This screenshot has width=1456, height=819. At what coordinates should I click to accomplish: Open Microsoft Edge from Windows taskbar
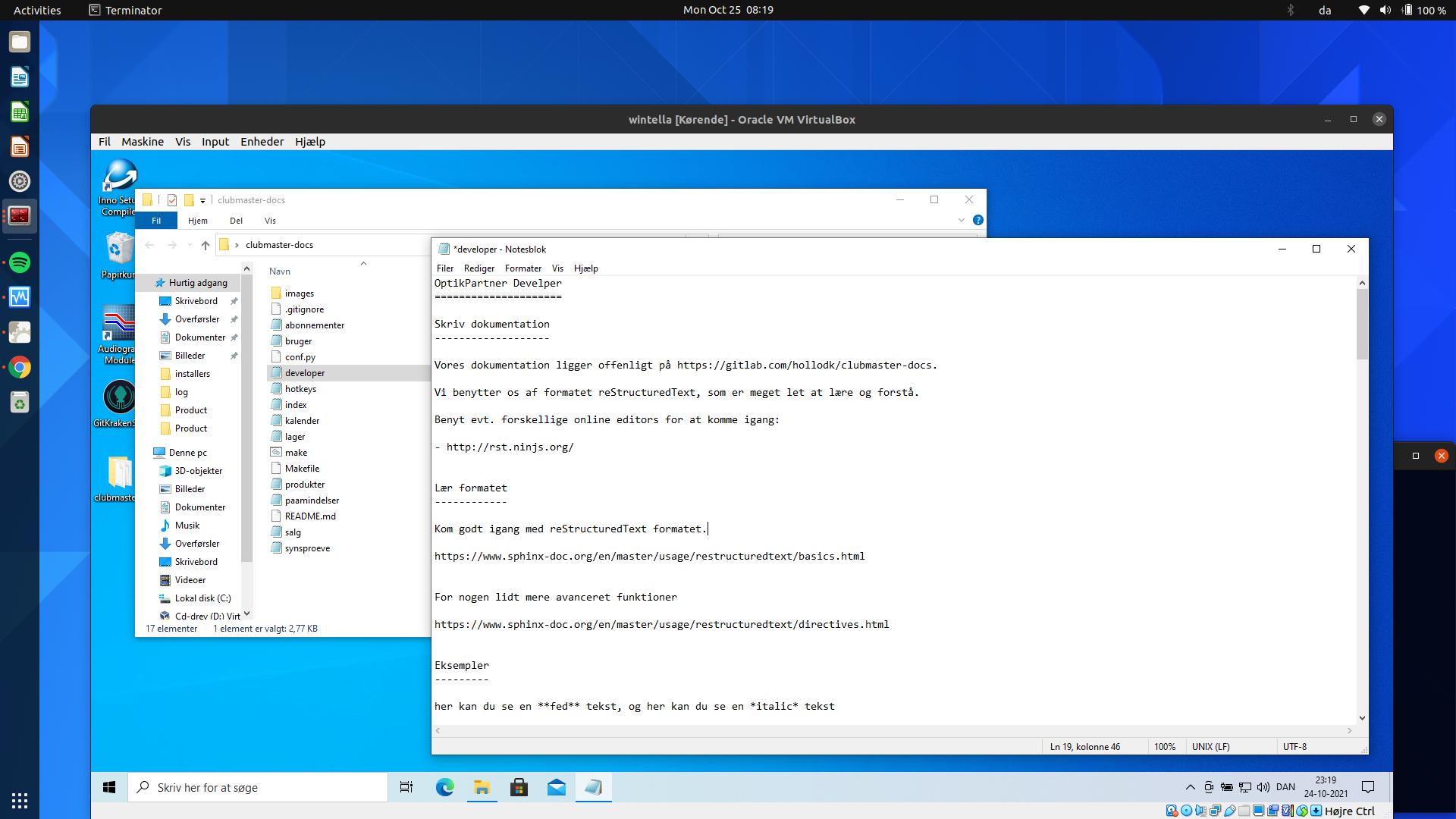[444, 787]
